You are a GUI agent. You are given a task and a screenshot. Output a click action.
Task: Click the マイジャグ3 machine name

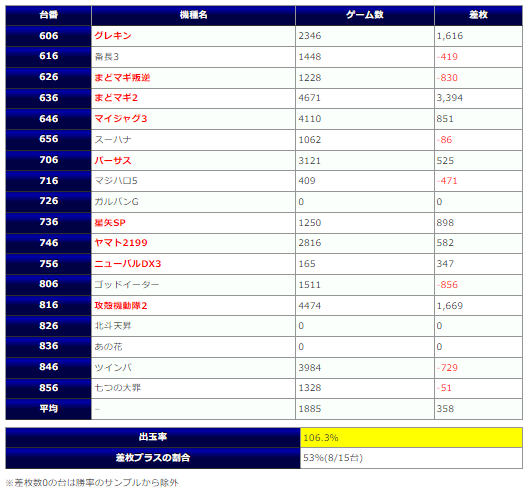point(121,119)
